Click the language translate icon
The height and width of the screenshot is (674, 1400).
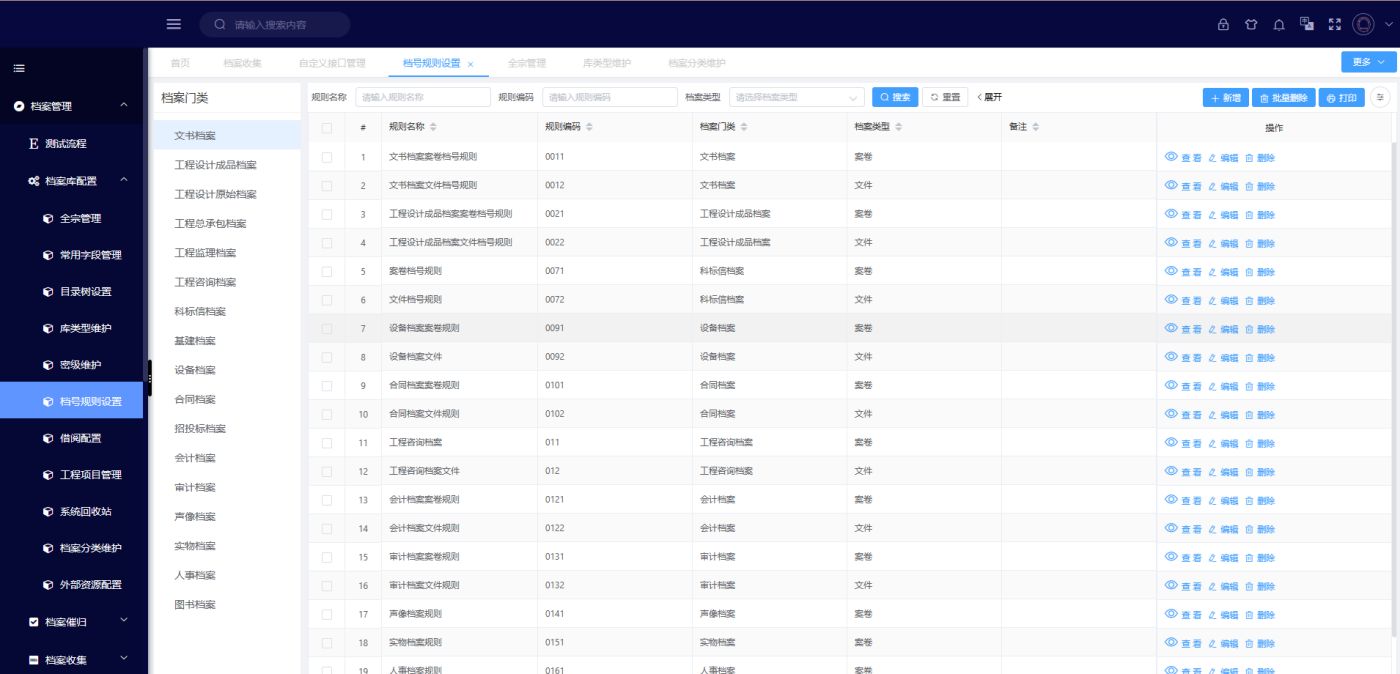pos(1306,23)
